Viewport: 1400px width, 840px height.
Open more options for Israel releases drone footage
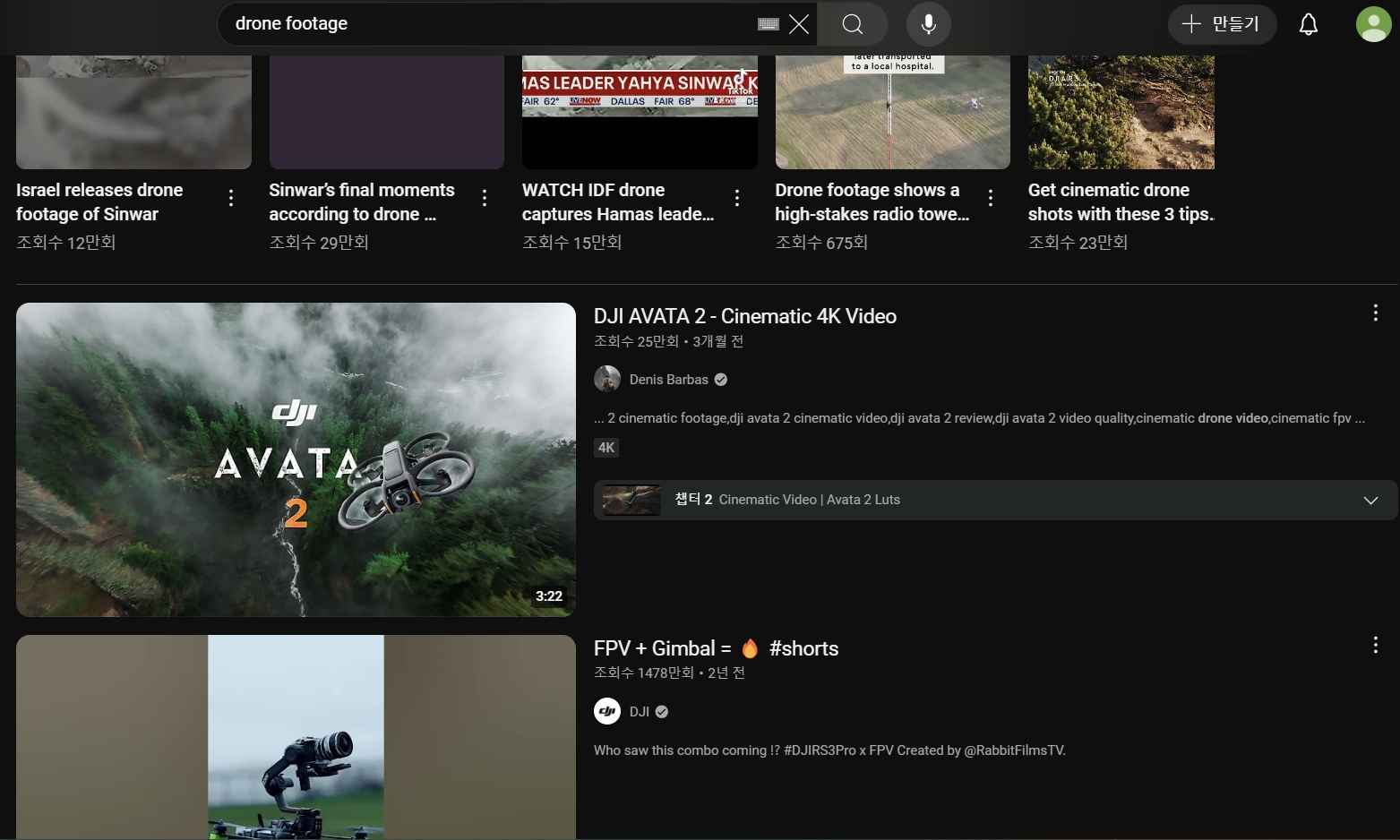pyautogui.click(x=231, y=198)
